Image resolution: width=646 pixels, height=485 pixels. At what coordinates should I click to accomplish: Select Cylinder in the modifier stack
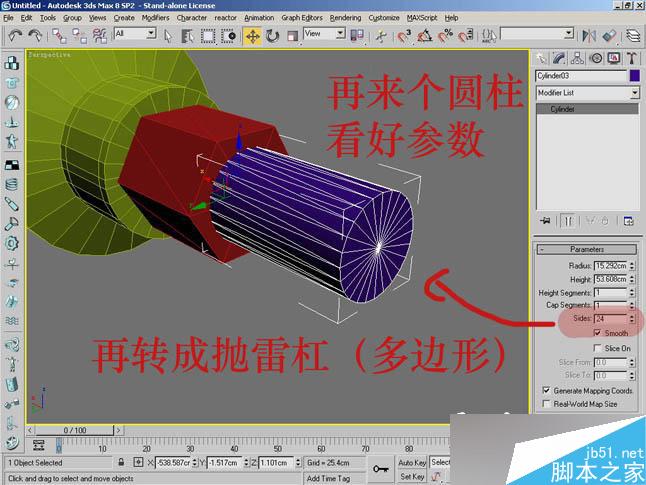(x=587, y=109)
